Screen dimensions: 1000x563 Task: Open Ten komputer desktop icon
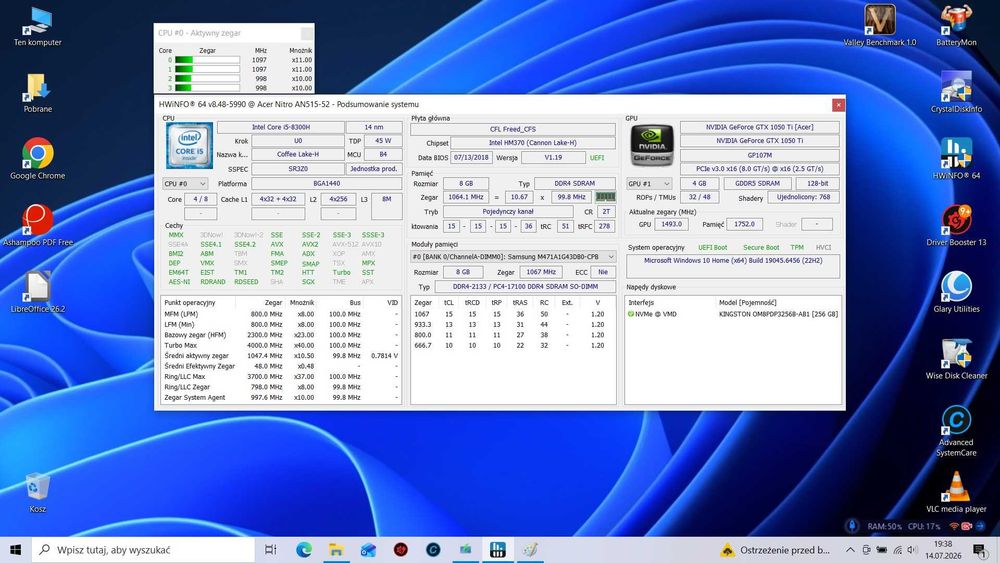[38, 26]
